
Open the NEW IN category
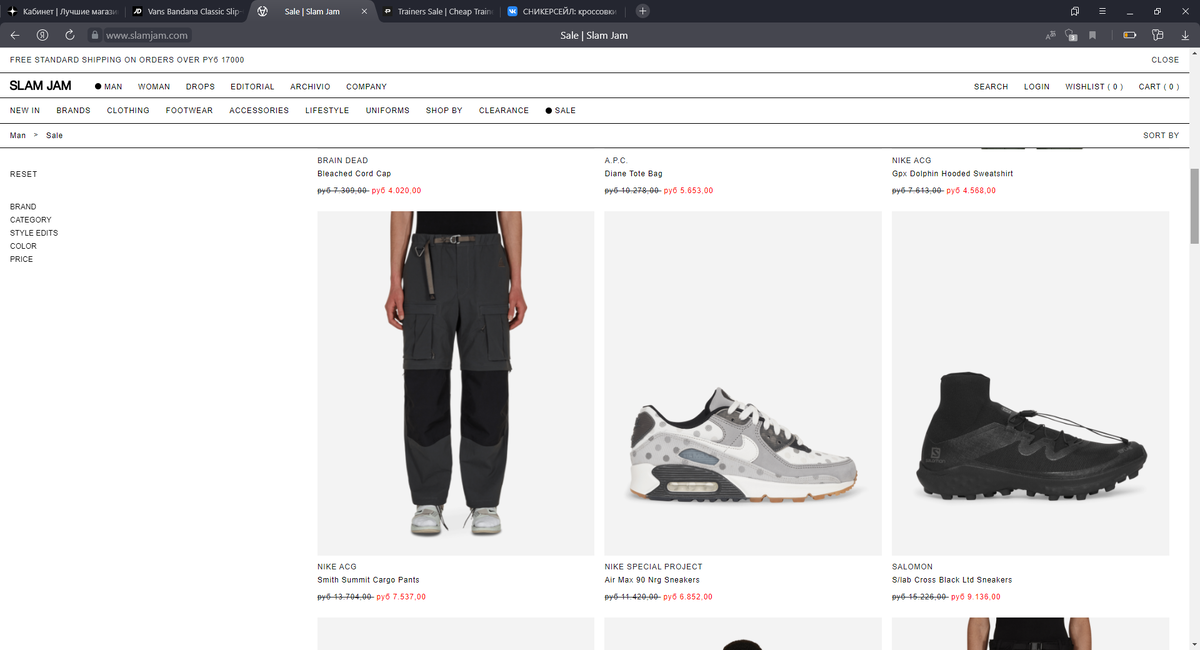click(x=25, y=111)
